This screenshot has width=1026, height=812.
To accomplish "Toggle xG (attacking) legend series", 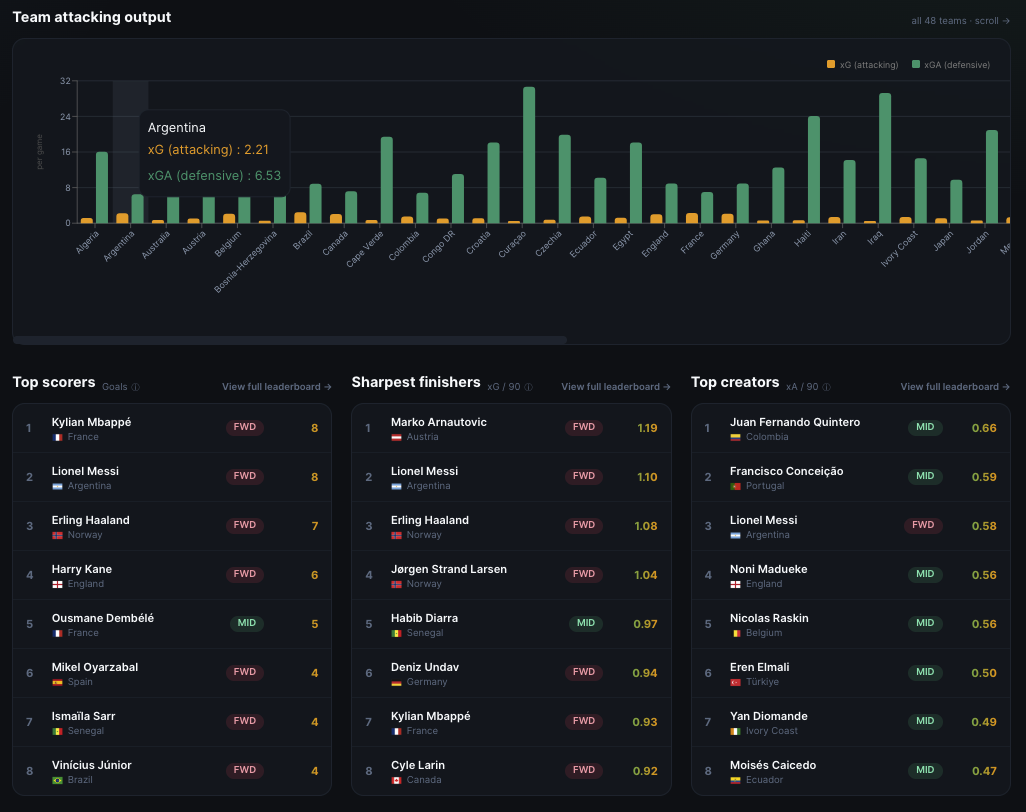I will pyautogui.click(x=862, y=65).
